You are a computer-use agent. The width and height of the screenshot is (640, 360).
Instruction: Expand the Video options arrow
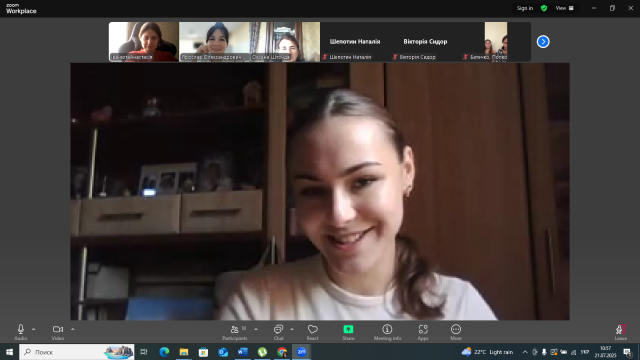(73, 329)
